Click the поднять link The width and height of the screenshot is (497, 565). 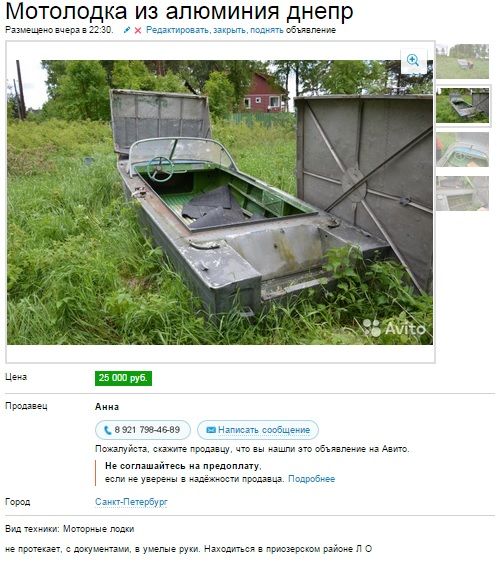[267, 30]
